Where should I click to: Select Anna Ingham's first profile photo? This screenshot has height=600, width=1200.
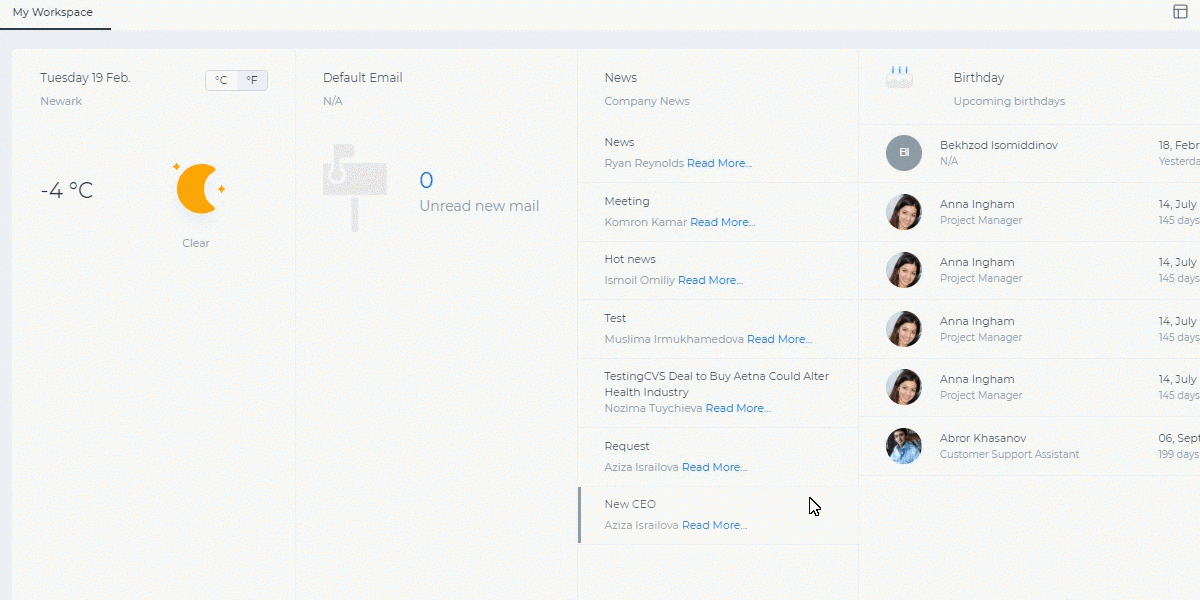904,212
